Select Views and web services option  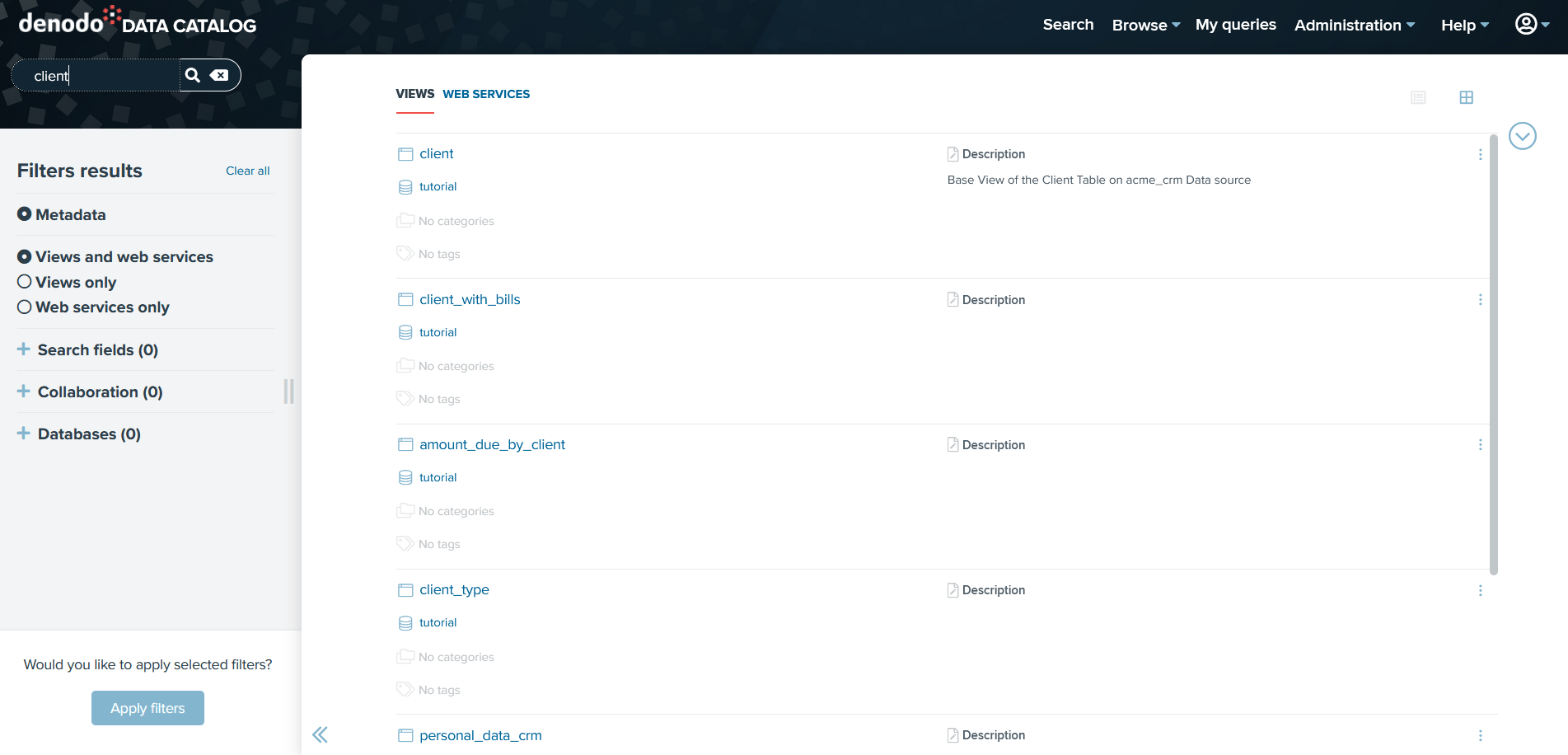(x=25, y=257)
